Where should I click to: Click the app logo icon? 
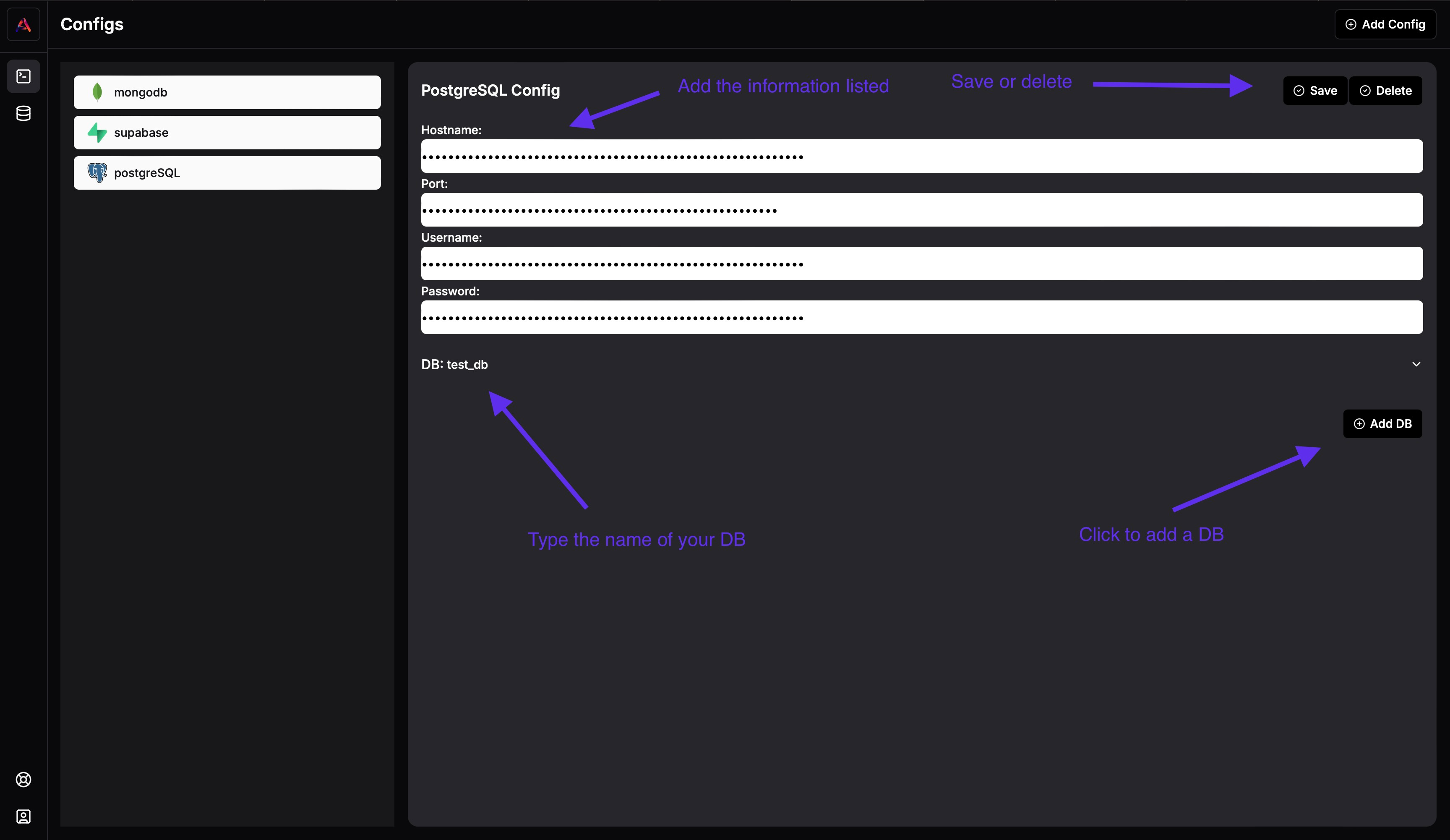[x=23, y=24]
